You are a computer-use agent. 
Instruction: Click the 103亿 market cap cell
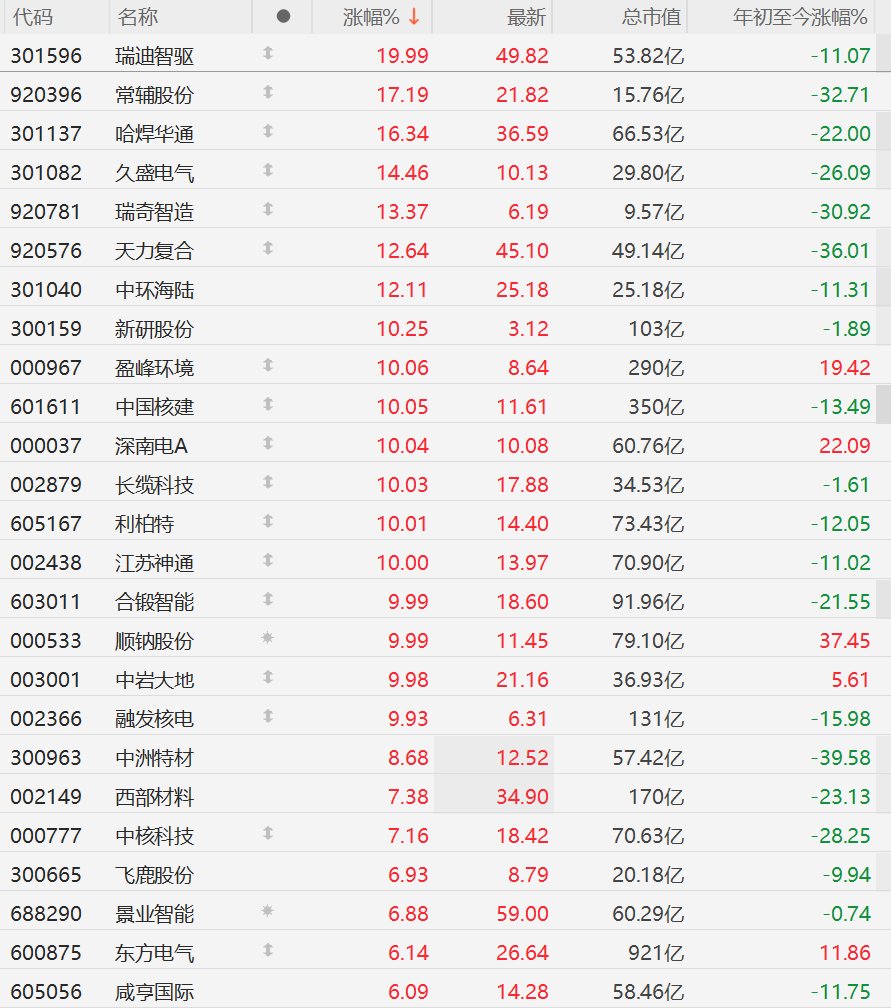point(656,329)
